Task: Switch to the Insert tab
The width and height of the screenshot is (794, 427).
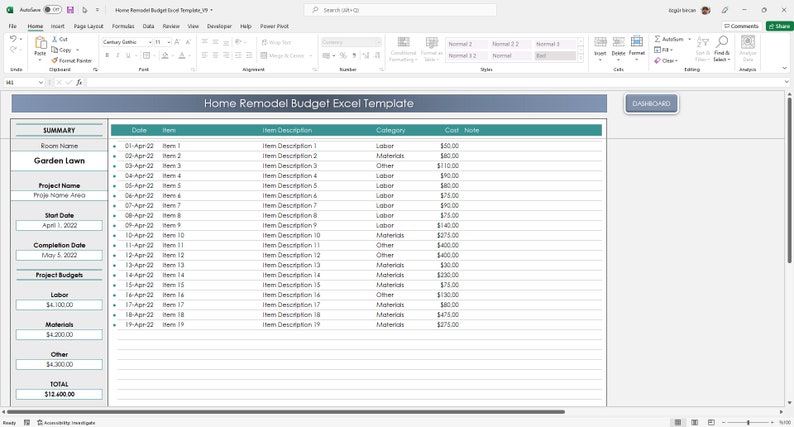Action: point(58,26)
